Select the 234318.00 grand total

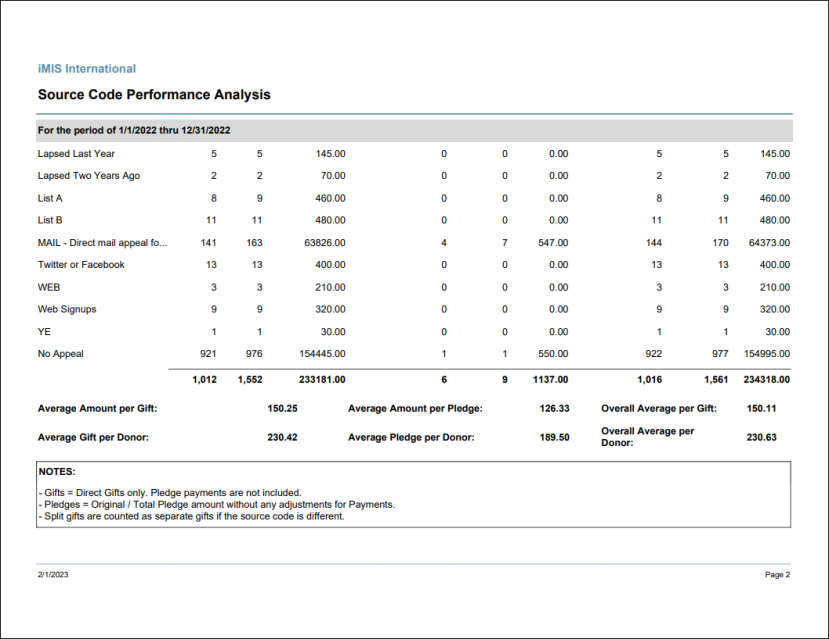(x=767, y=379)
